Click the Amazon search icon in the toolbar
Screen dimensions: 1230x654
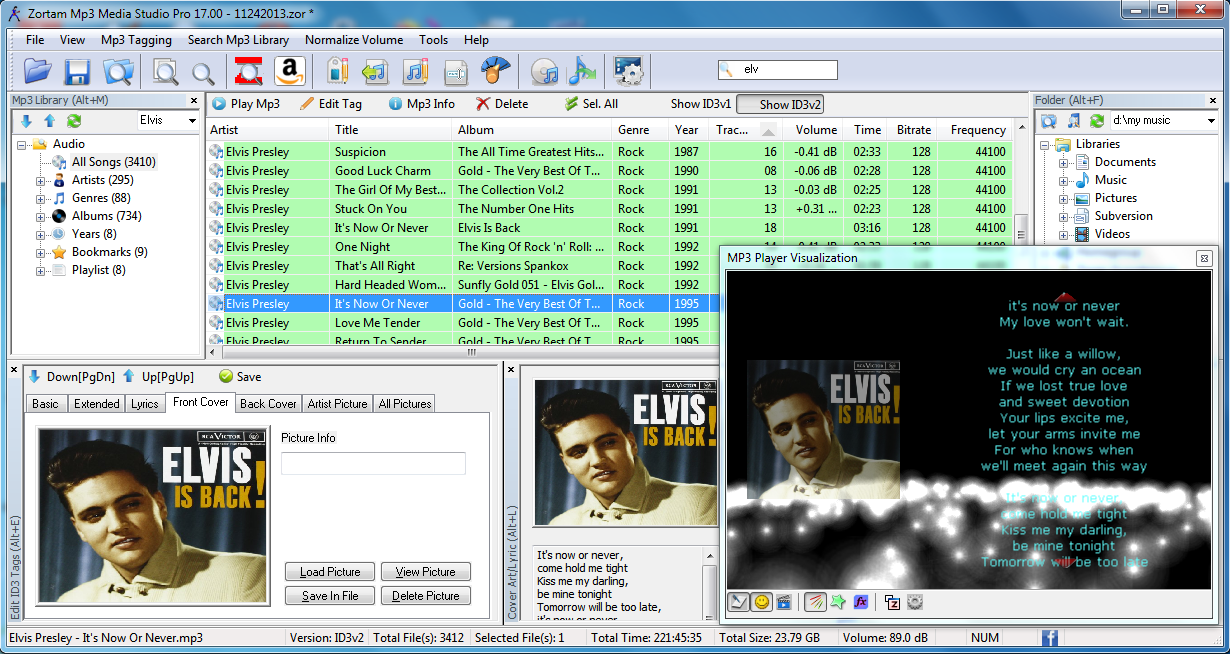pos(289,71)
